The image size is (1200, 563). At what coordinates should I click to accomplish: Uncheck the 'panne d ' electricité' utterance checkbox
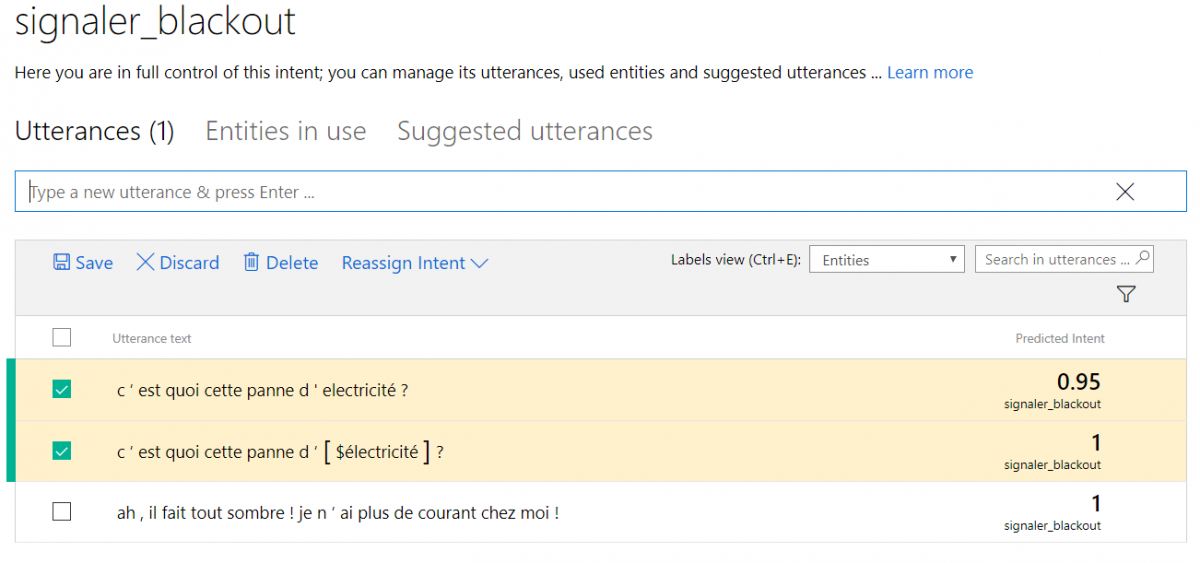[62, 390]
